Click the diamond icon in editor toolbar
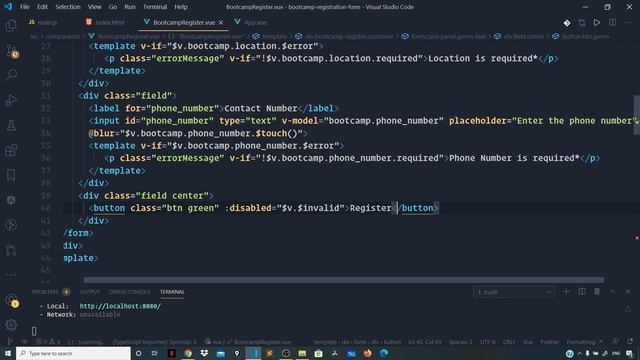Screen dimensions: 640x360 pos(567,23)
